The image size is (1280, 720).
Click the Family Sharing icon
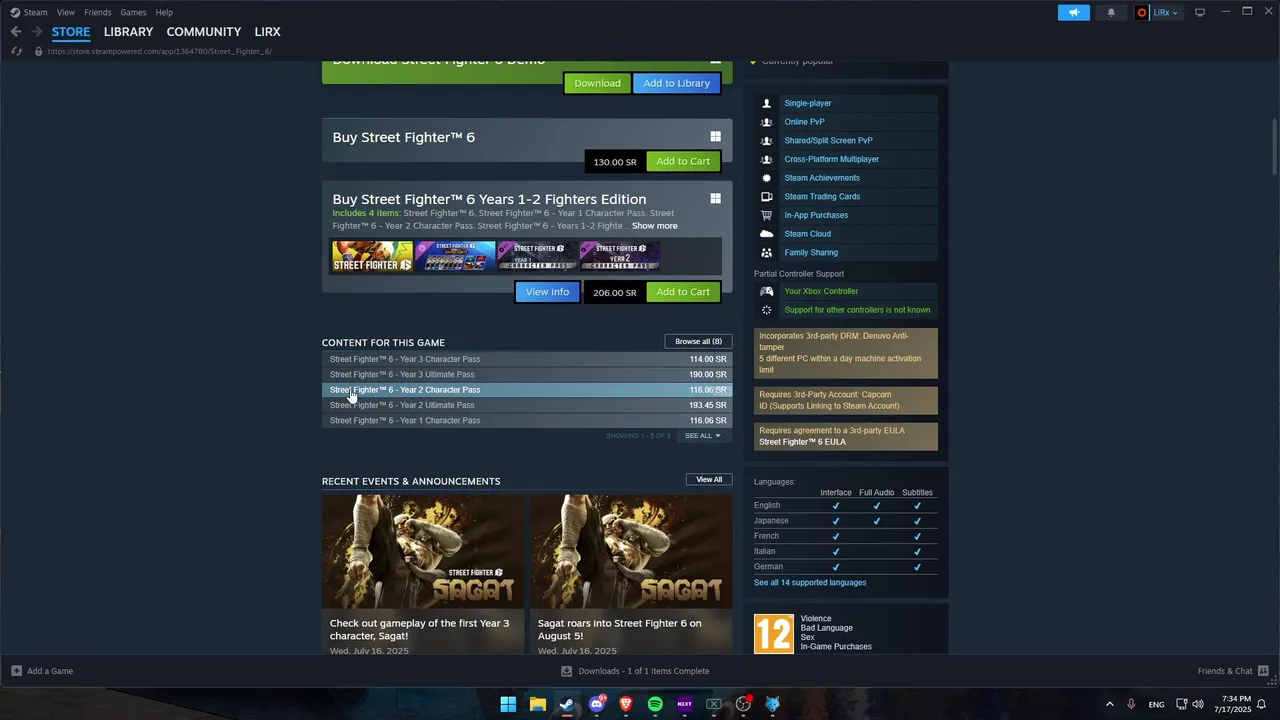[x=766, y=253]
